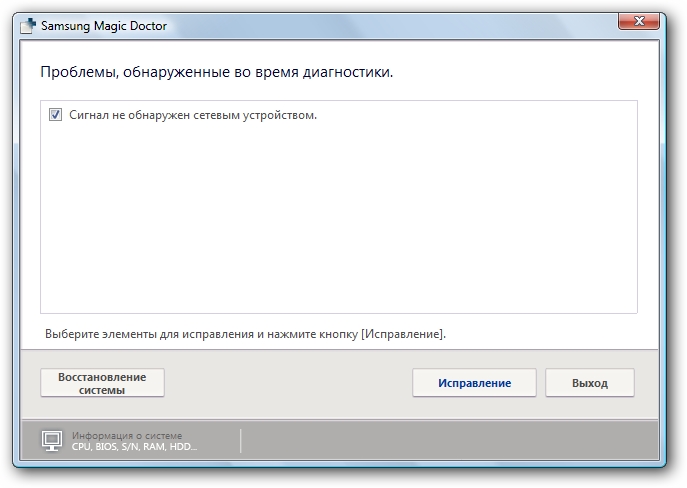Click the Исправление button

474,383
